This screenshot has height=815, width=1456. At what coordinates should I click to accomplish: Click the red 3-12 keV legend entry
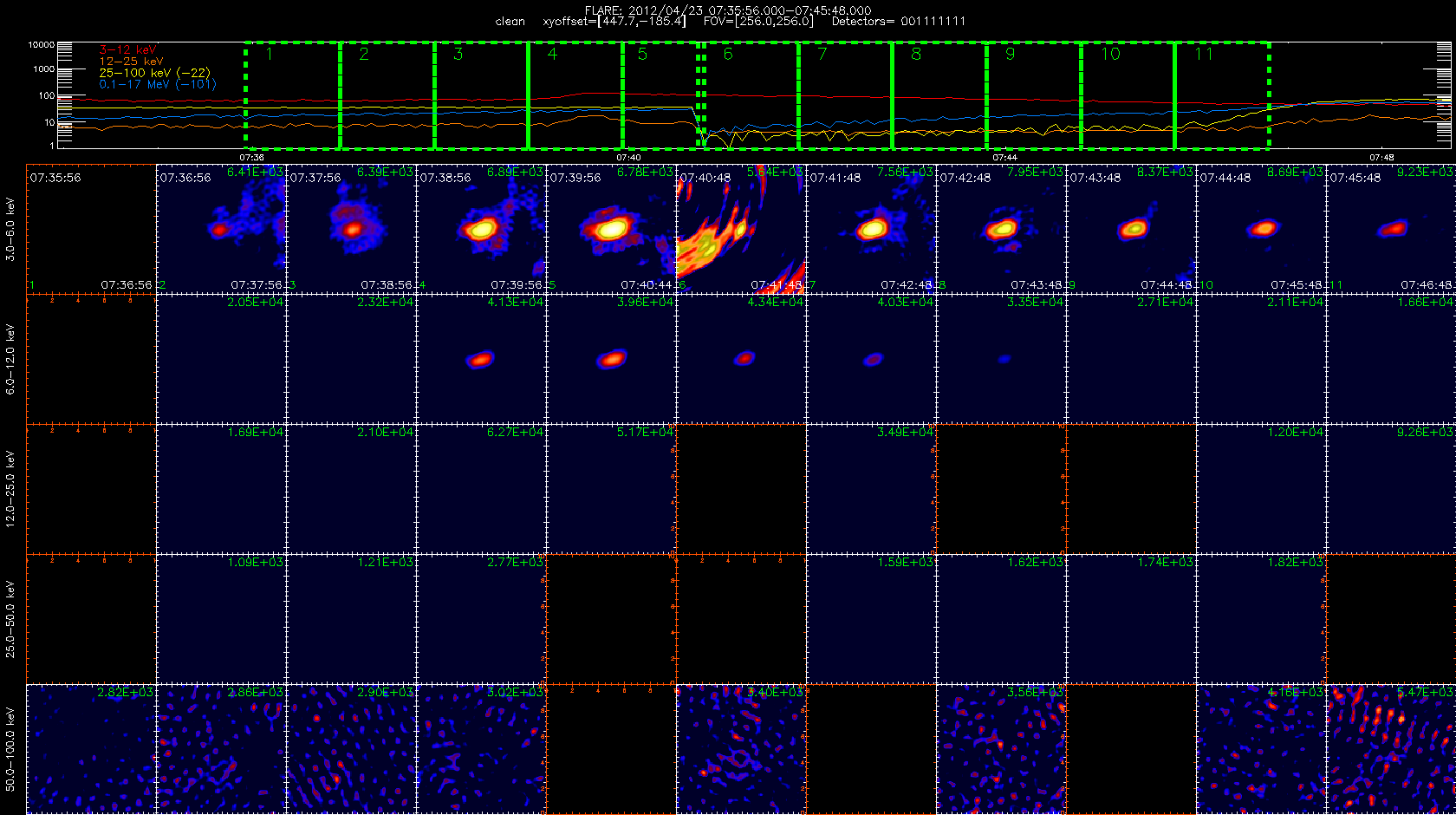click(127, 50)
